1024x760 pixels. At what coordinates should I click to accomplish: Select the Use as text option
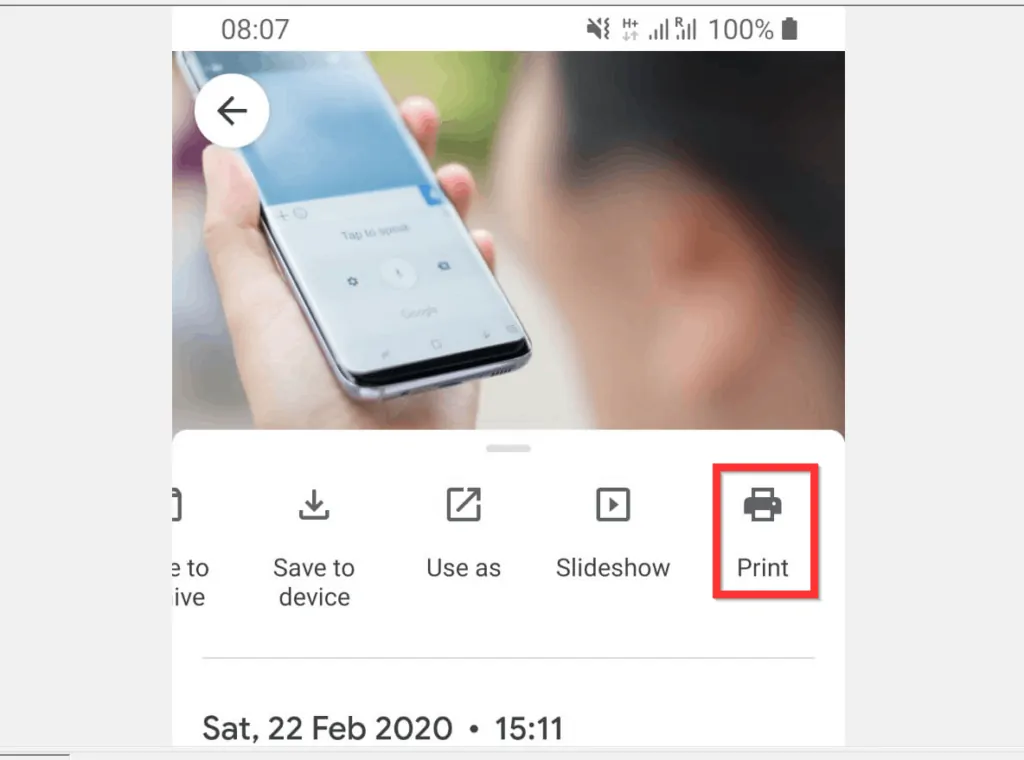coord(464,567)
